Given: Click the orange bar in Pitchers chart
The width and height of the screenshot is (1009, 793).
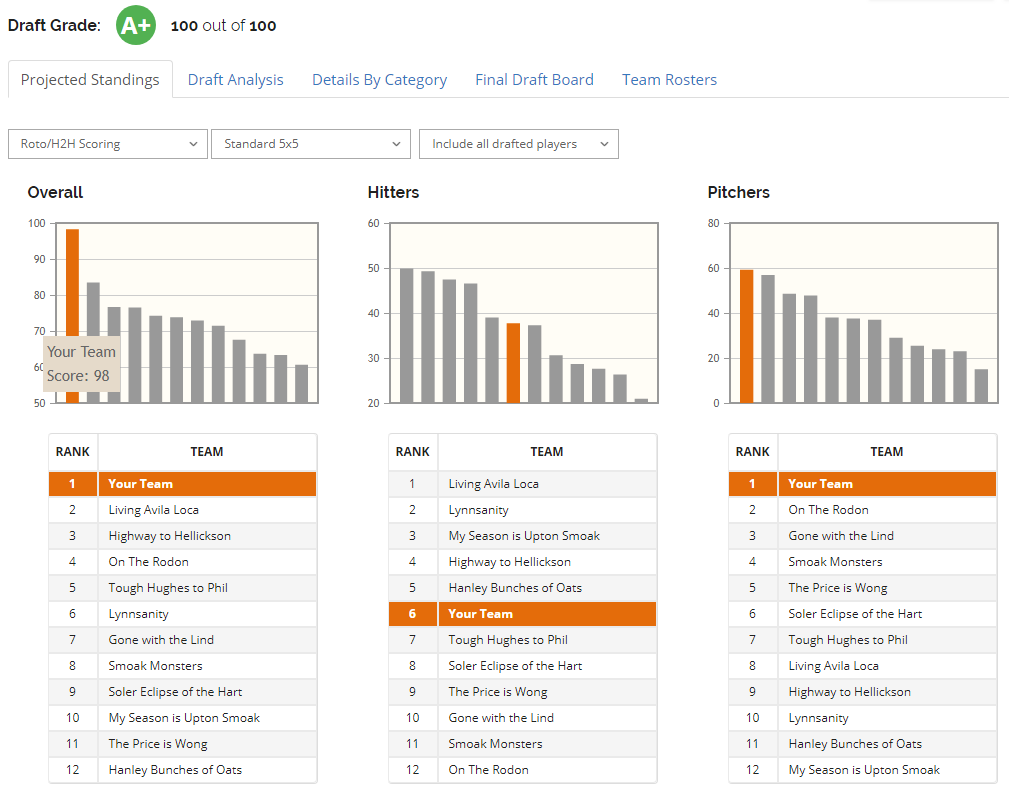Looking at the screenshot, I should click(746, 336).
